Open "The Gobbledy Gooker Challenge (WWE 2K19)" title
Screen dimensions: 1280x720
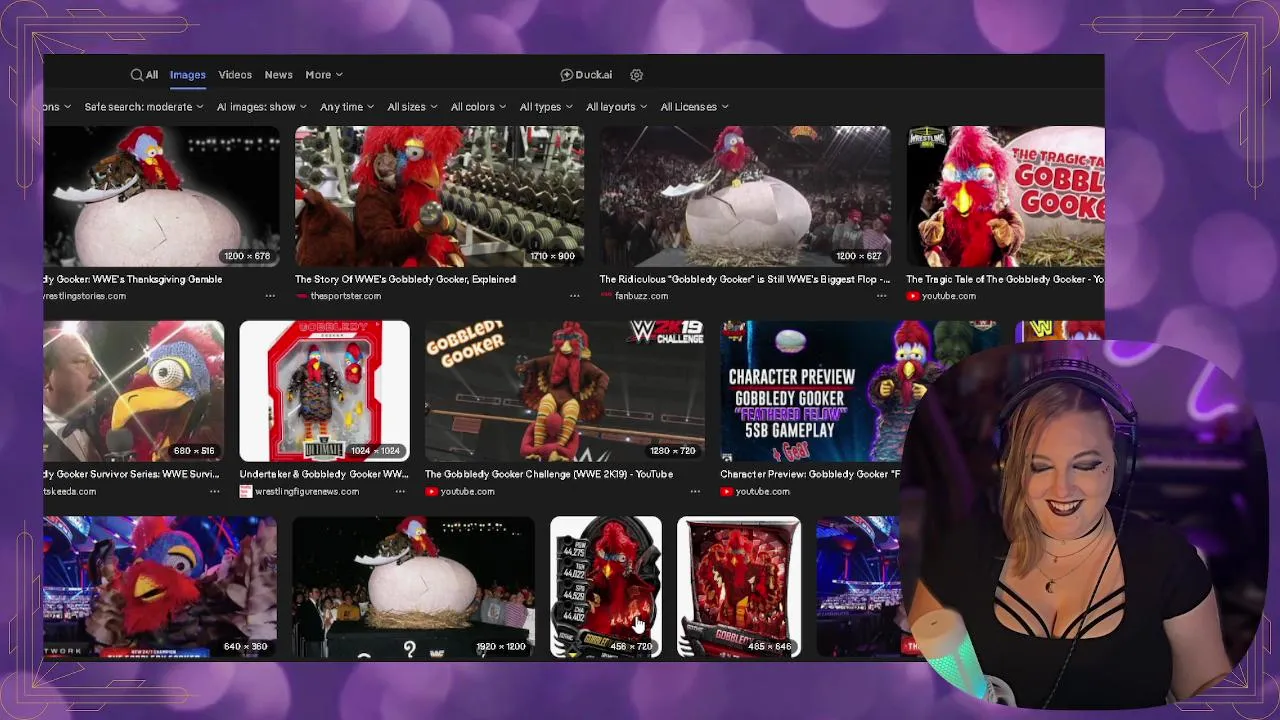[549, 474]
